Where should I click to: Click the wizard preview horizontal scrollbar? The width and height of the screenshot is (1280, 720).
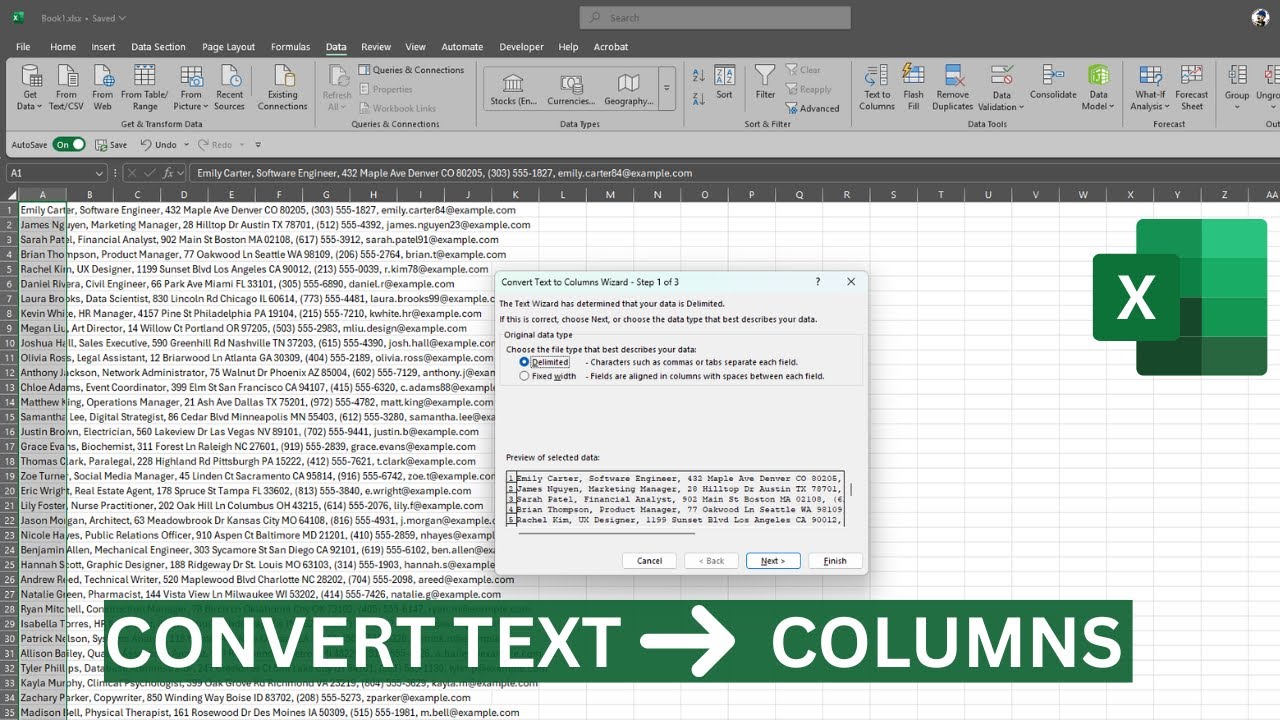coord(605,533)
